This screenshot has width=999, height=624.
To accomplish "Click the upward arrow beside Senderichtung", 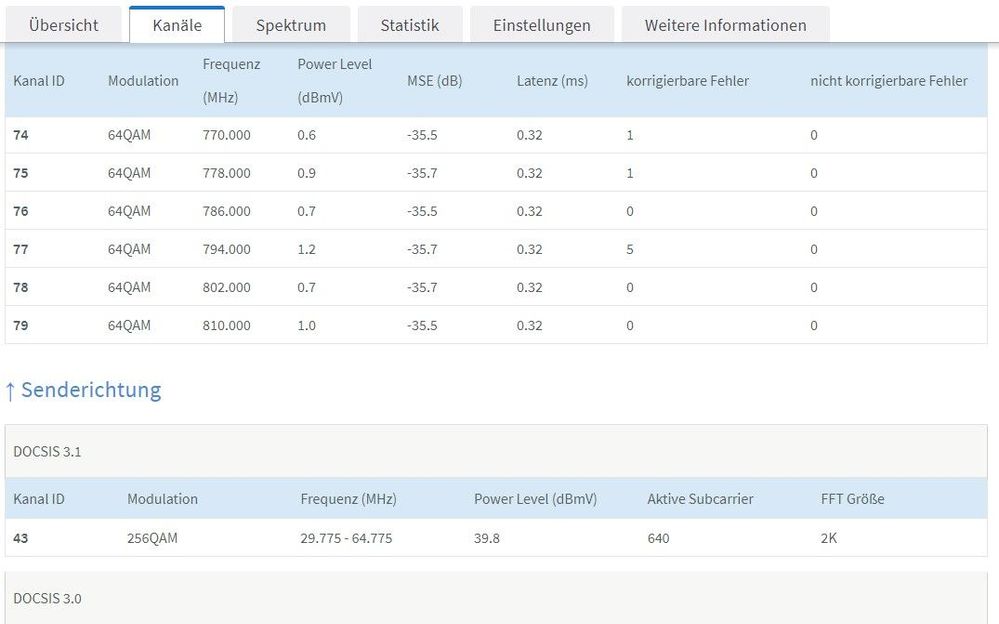I will [x=10, y=390].
